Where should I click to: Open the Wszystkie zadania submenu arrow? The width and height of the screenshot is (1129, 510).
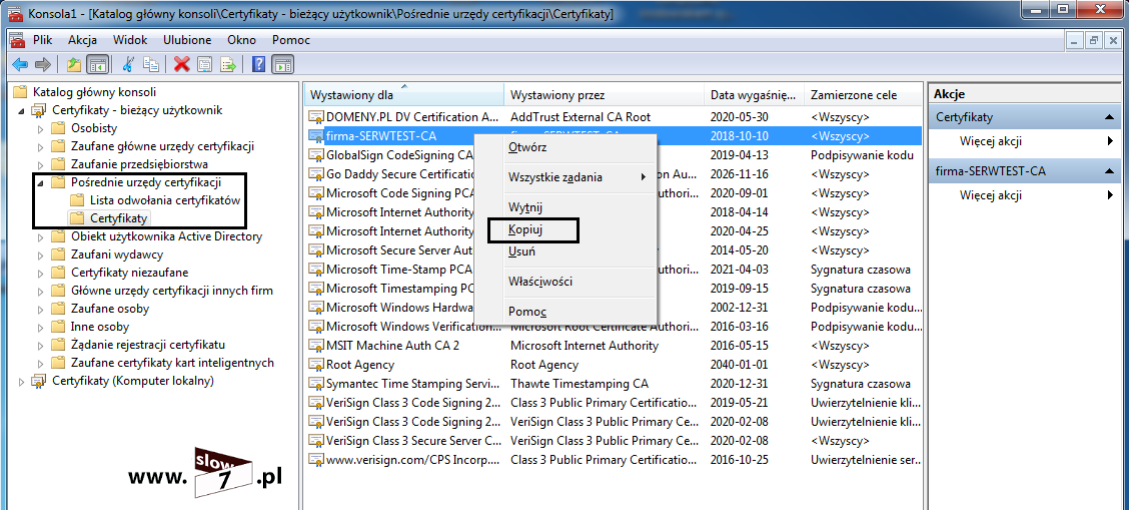tap(643, 177)
